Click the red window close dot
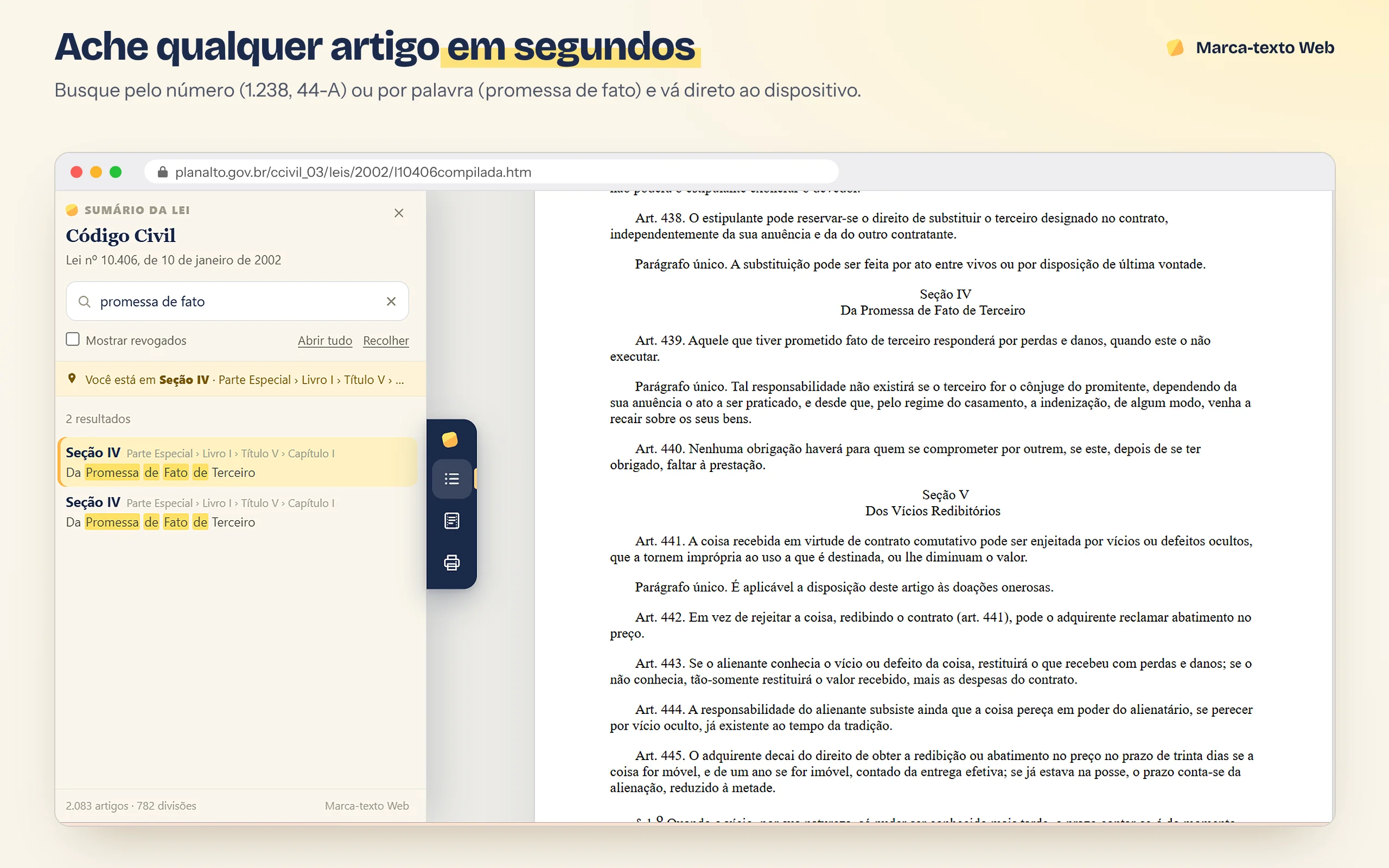1389x868 pixels. pyautogui.click(x=77, y=171)
